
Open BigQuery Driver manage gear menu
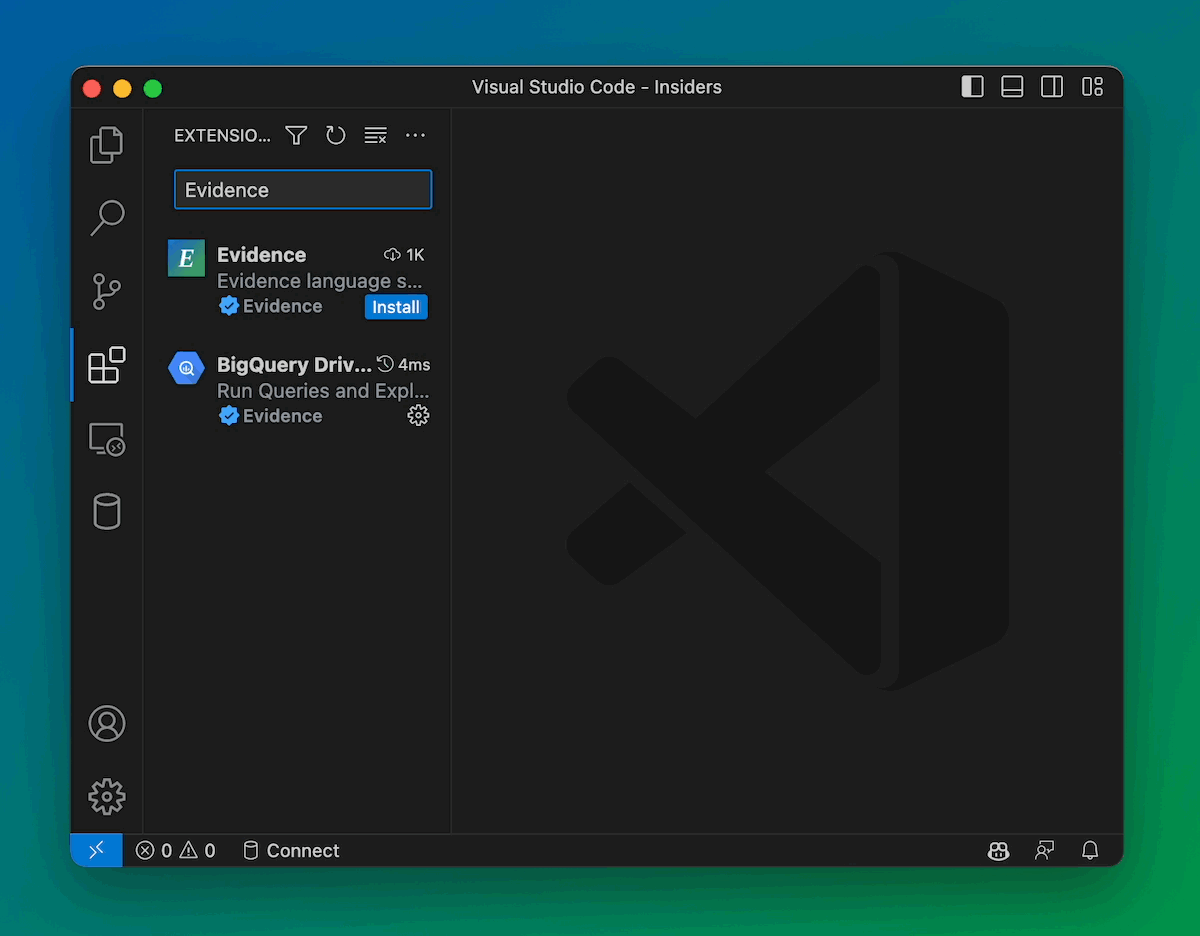coord(418,416)
